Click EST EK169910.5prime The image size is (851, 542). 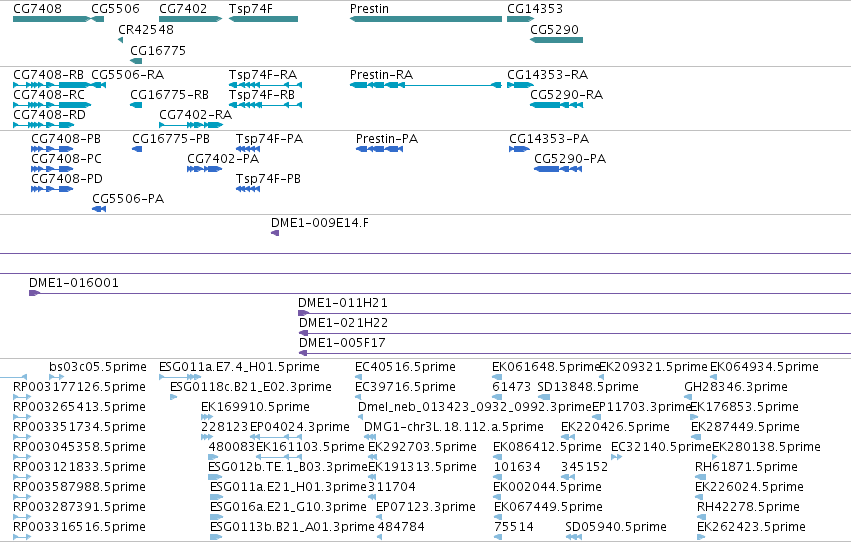pos(207,417)
